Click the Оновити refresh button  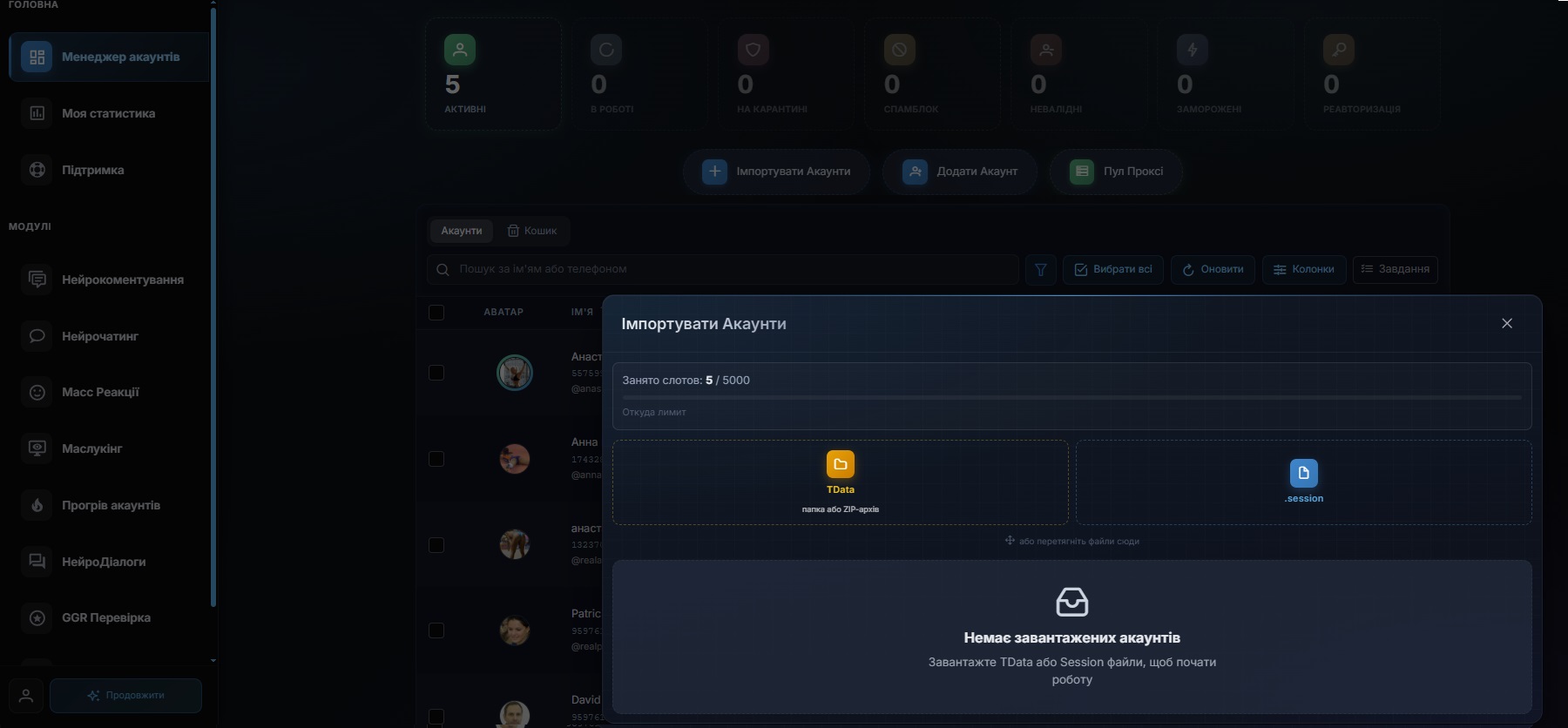(x=1213, y=270)
